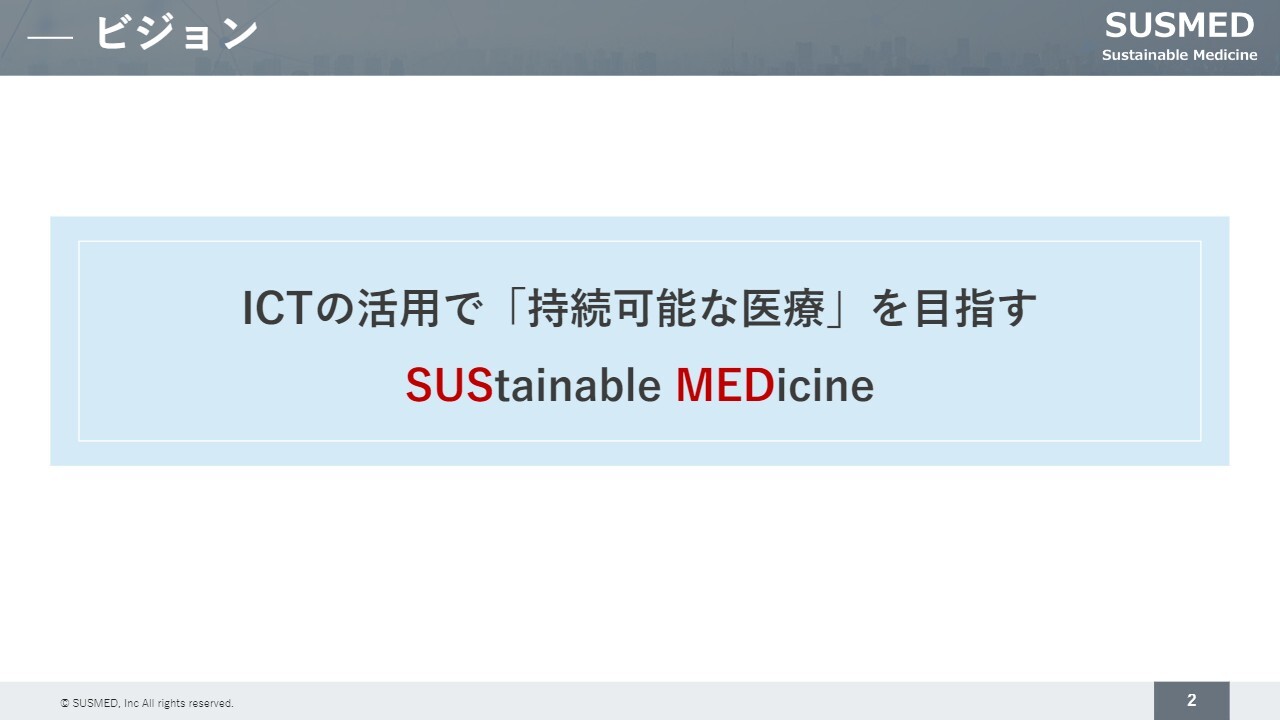
Task: Select the 持続可能な医療 quoted phrase
Action: (x=680, y=309)
